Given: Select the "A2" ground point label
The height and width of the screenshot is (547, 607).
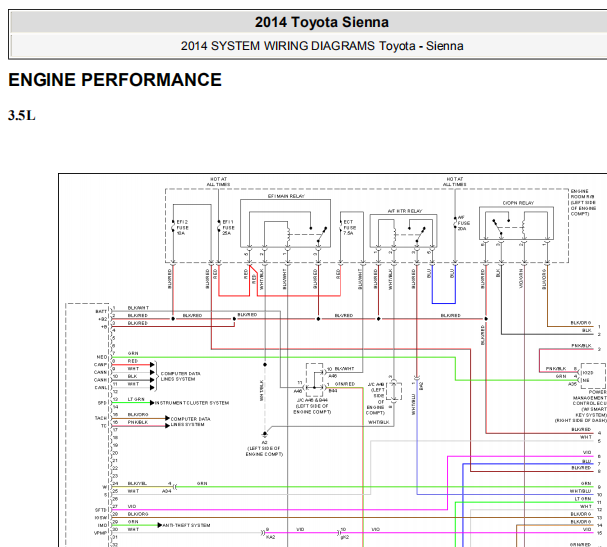Looking at the screenshot, I should coord(264,442).
